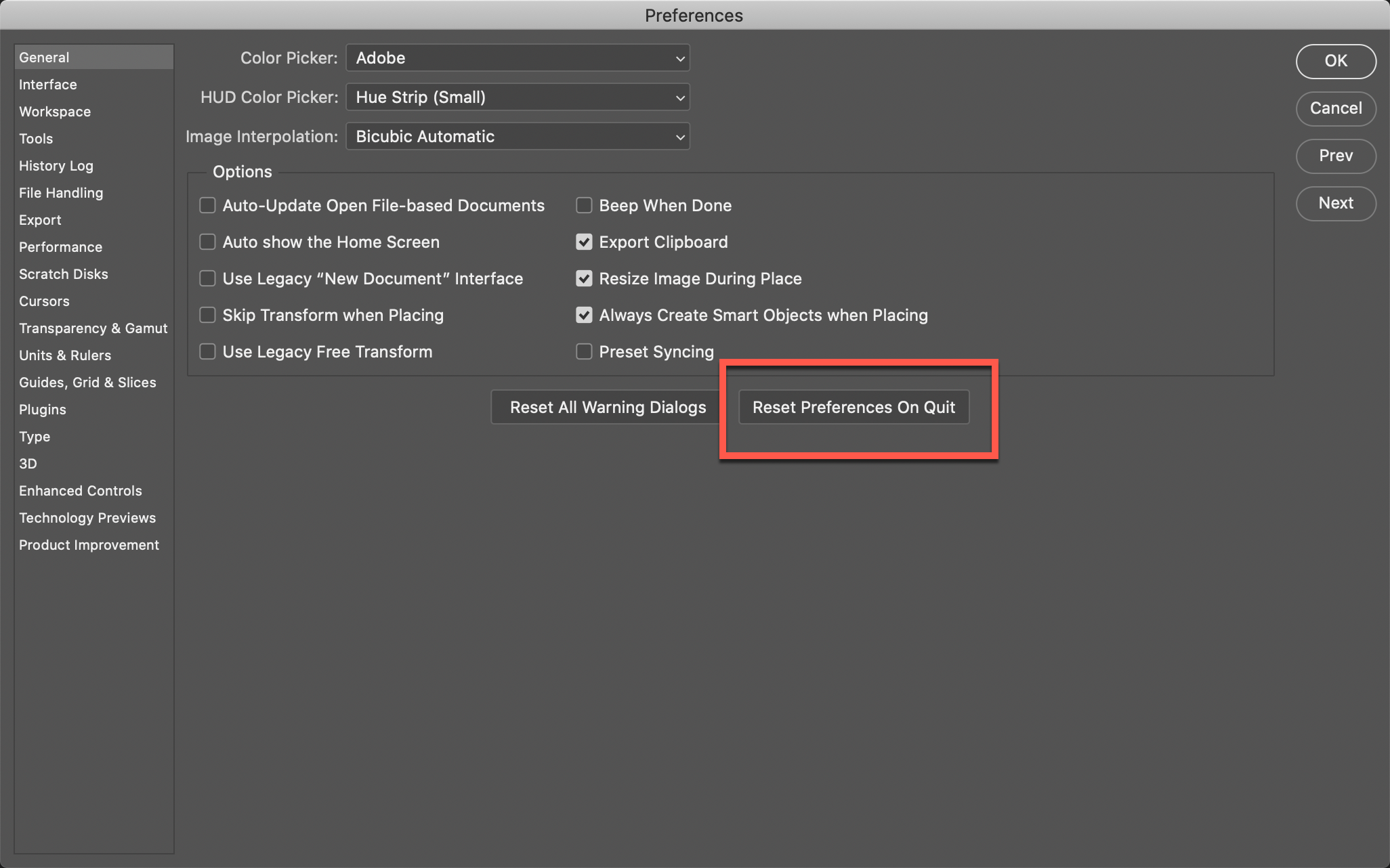Open the HUD Color Picker dropdown

pos(517,97)
